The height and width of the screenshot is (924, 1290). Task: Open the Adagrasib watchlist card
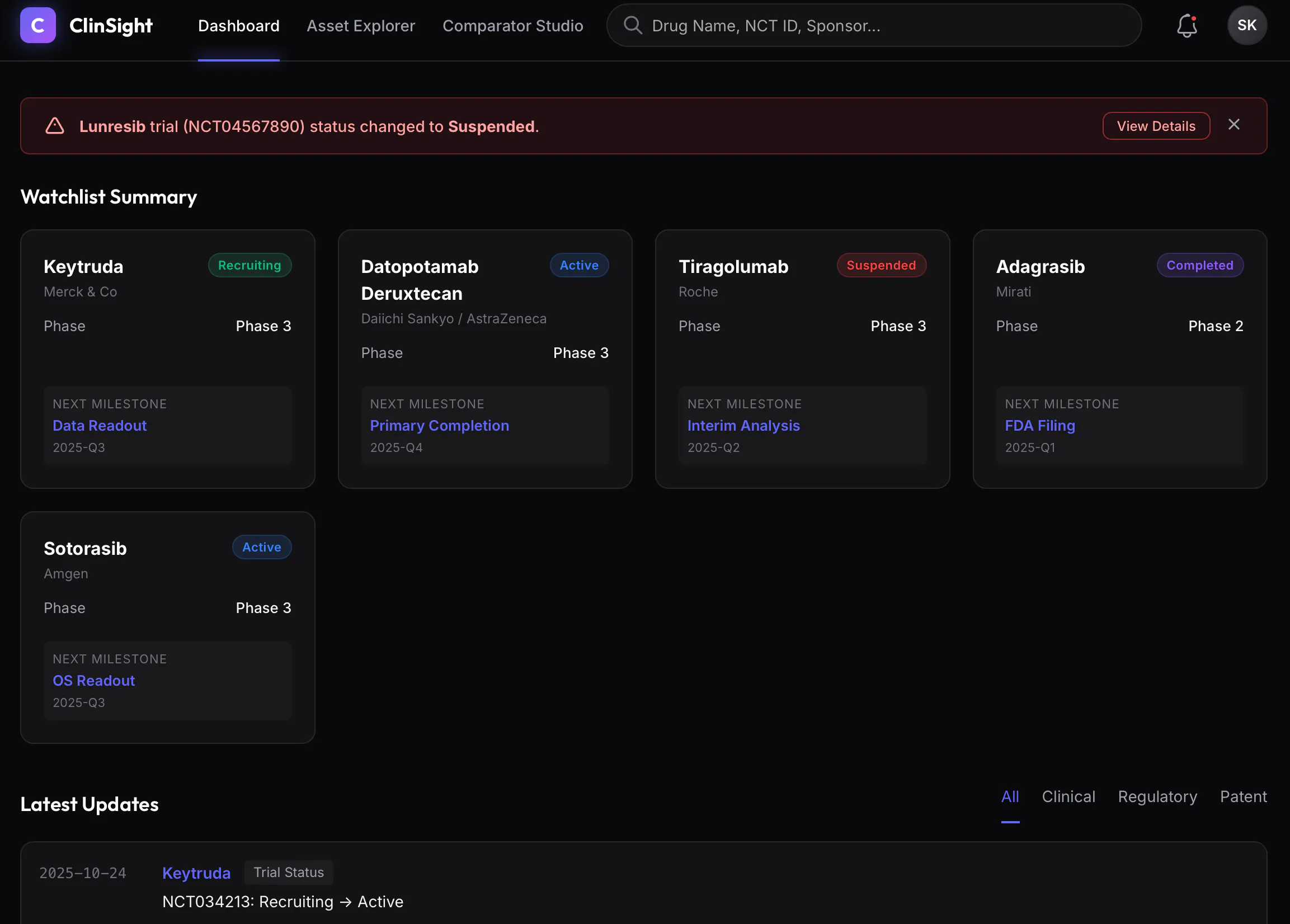[1119, 359]
